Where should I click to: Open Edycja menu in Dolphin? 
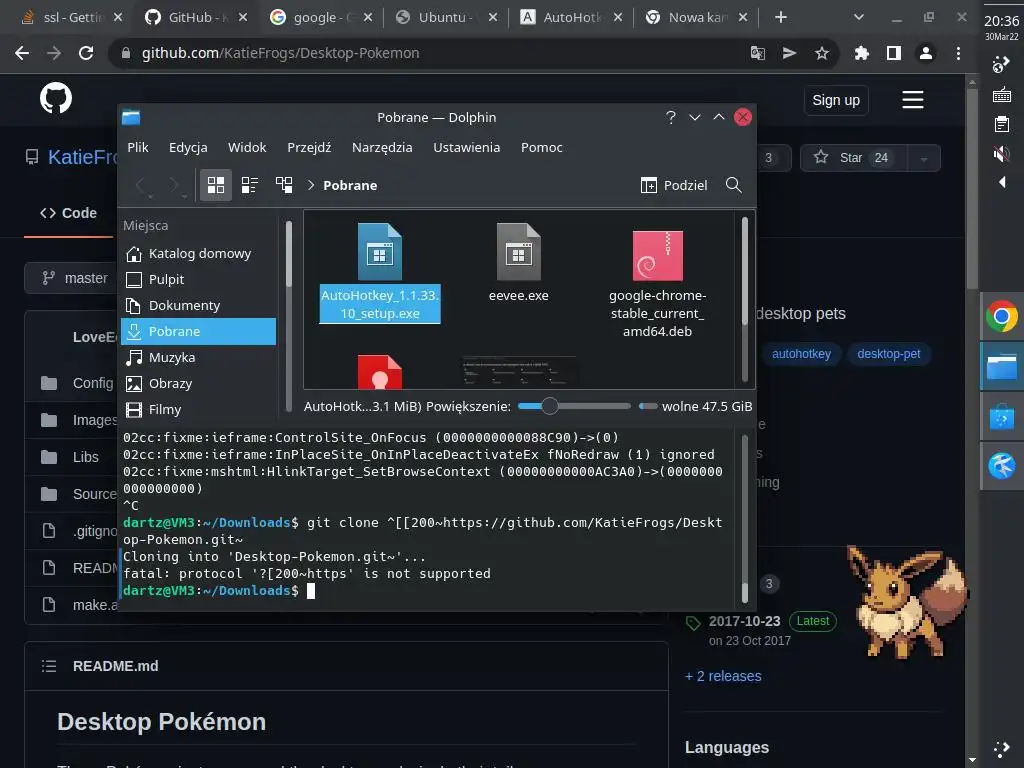coord(188,148)
